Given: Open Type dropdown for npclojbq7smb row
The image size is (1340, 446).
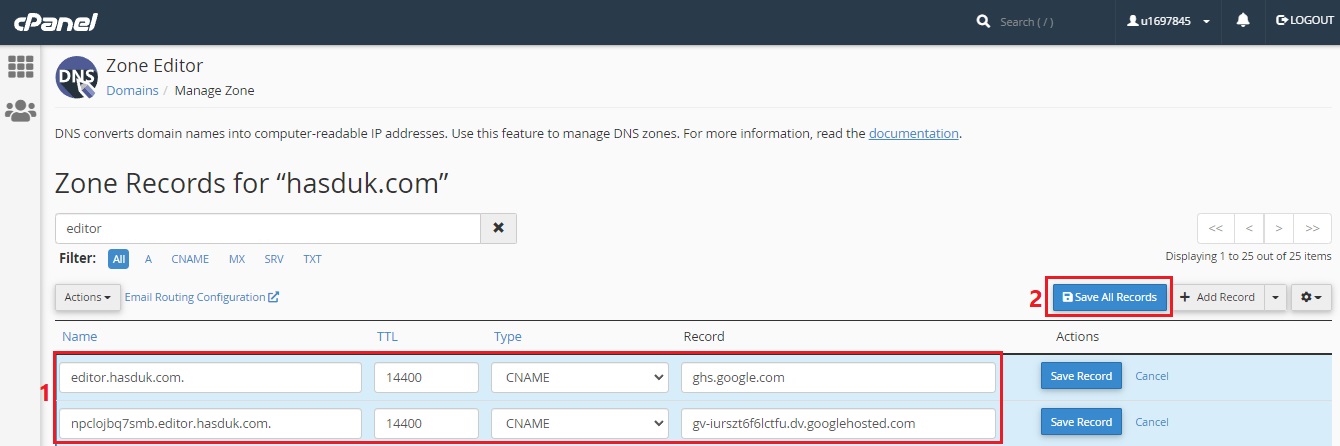Looking at the screenshot, I should pyautogui.click(x=580, y=423).
